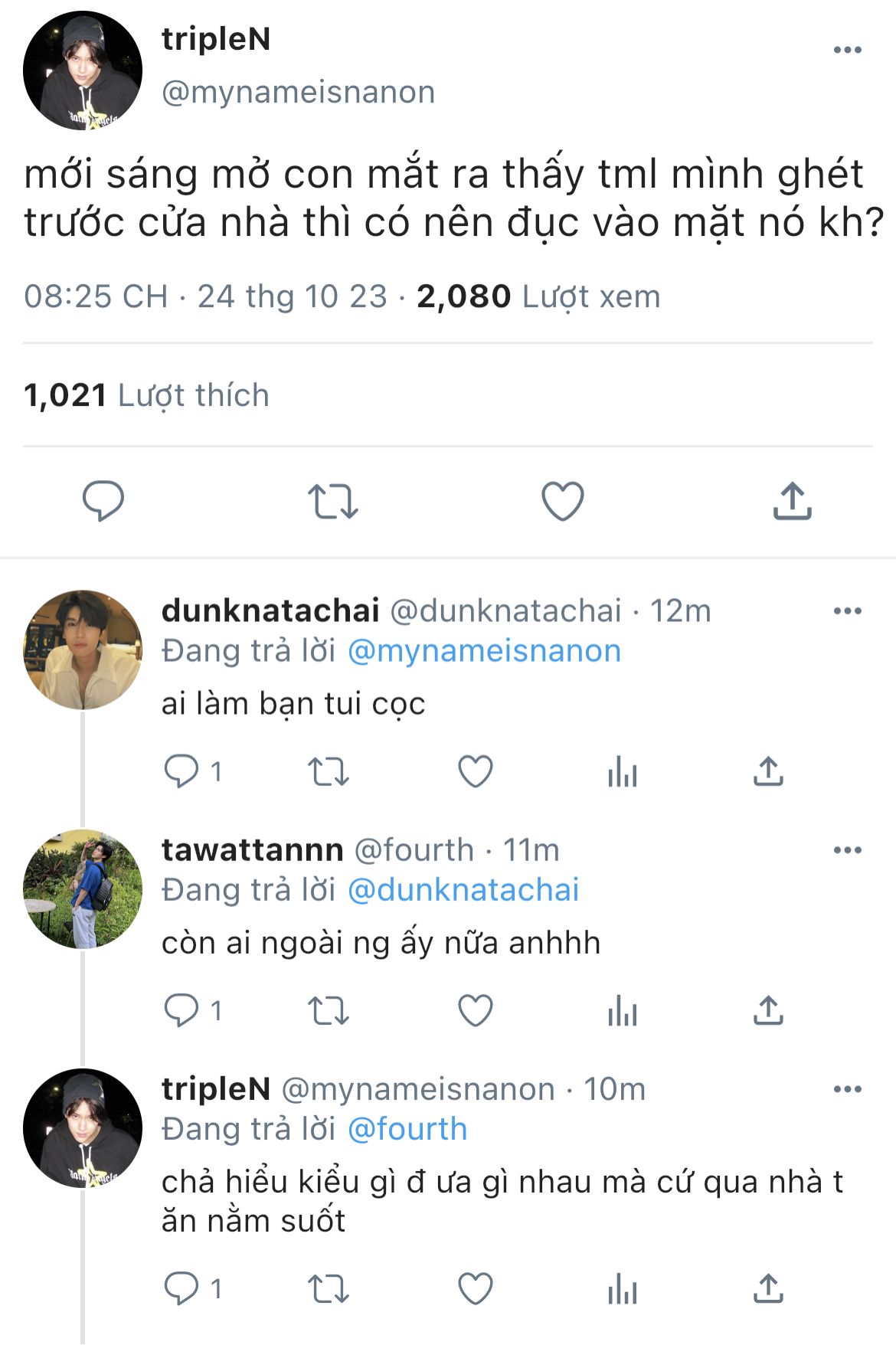Like tawattannn's reply
Image resolution: width=896 pixels, height=1345 pixels.
click(475, 1011)
